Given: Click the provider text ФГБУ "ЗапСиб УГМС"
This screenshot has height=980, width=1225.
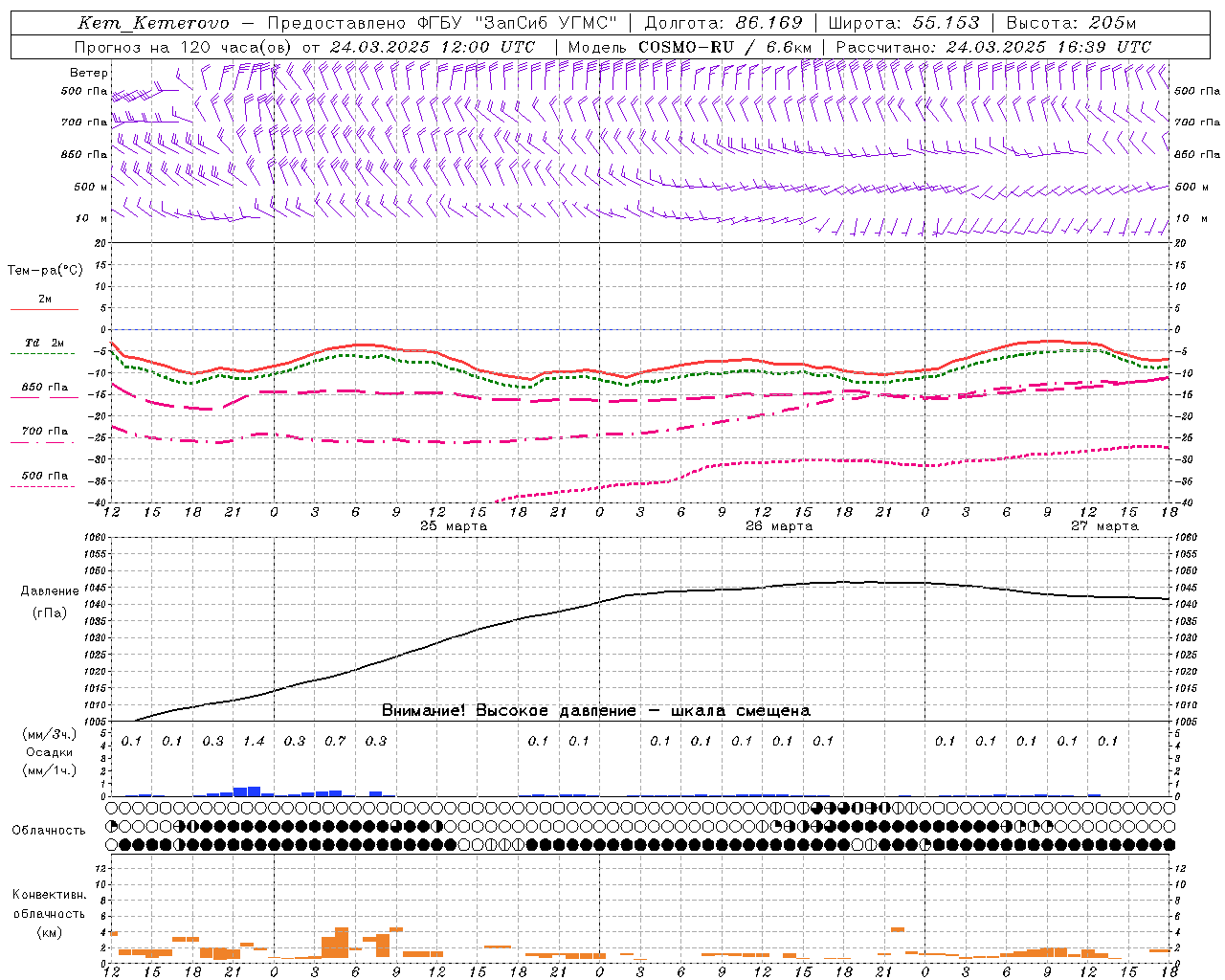Looking at the screenshot, I should pyautogui.click(x=519, y=23).
